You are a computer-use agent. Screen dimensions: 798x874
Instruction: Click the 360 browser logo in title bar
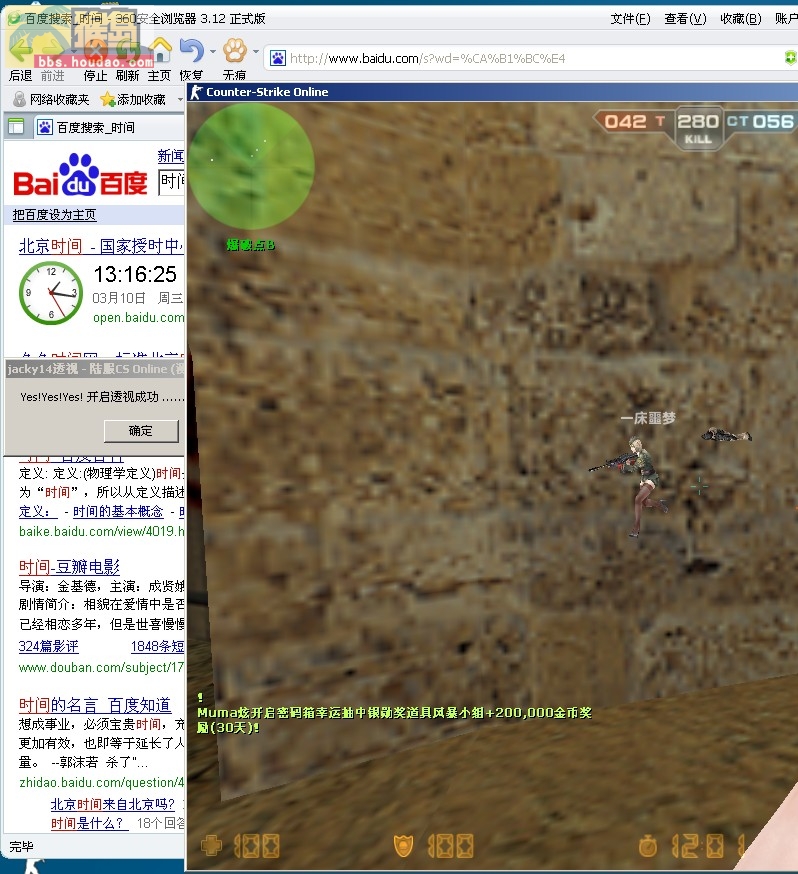coord(14,19)
